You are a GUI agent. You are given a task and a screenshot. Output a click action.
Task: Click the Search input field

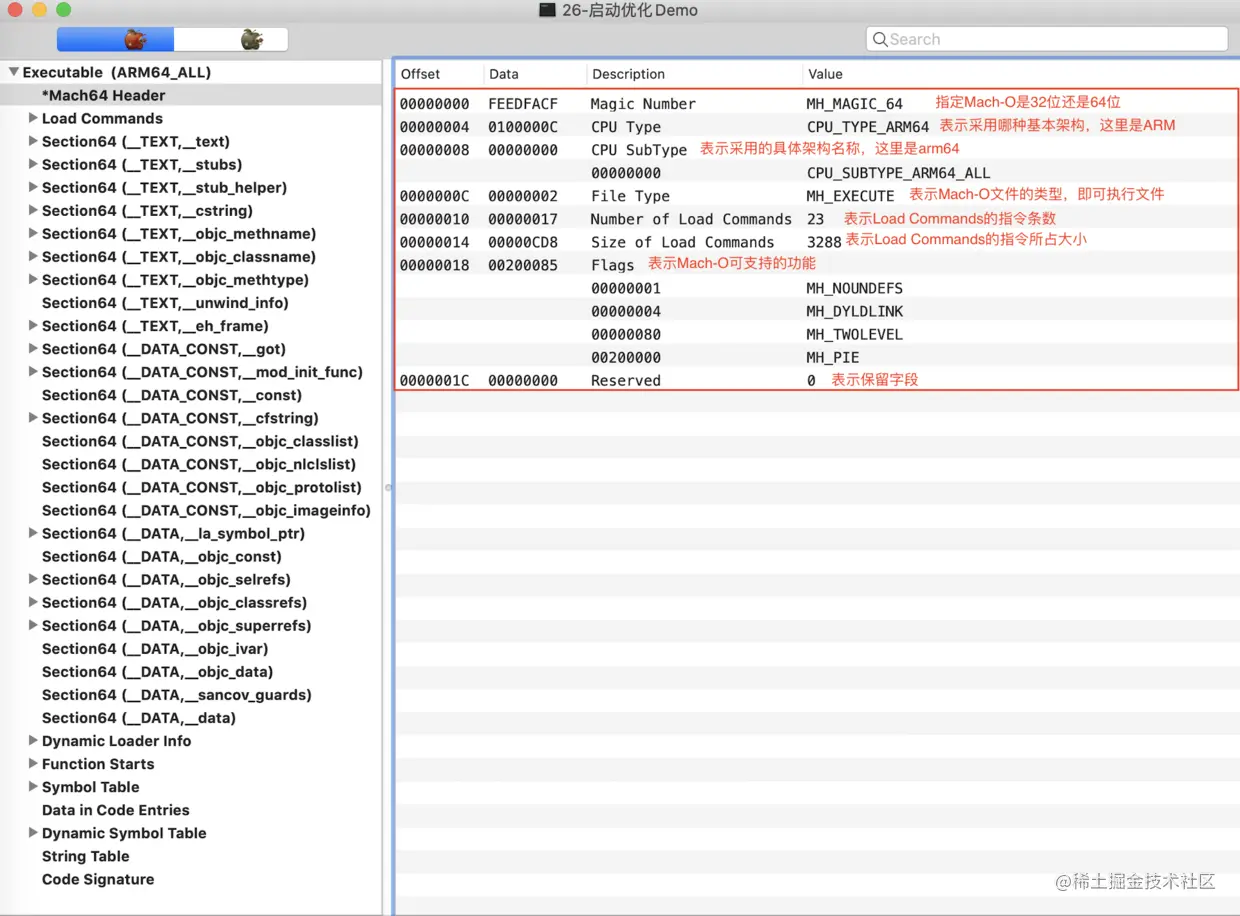[1046, 40]
